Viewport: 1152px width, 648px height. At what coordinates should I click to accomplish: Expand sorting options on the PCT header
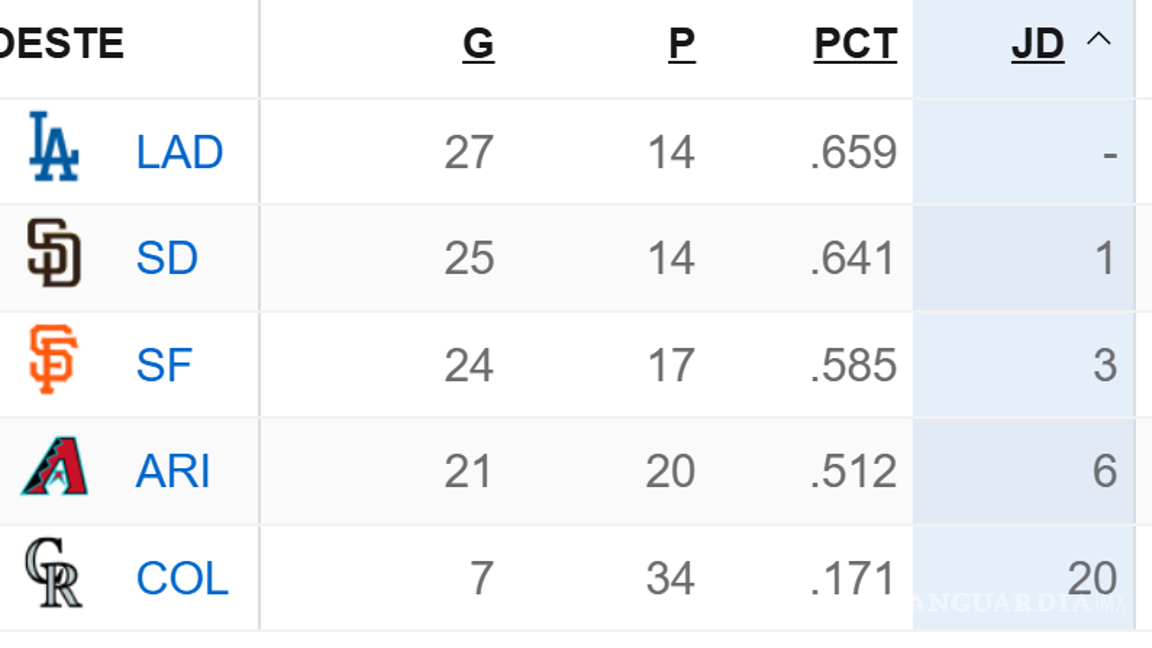pos(855,44)
